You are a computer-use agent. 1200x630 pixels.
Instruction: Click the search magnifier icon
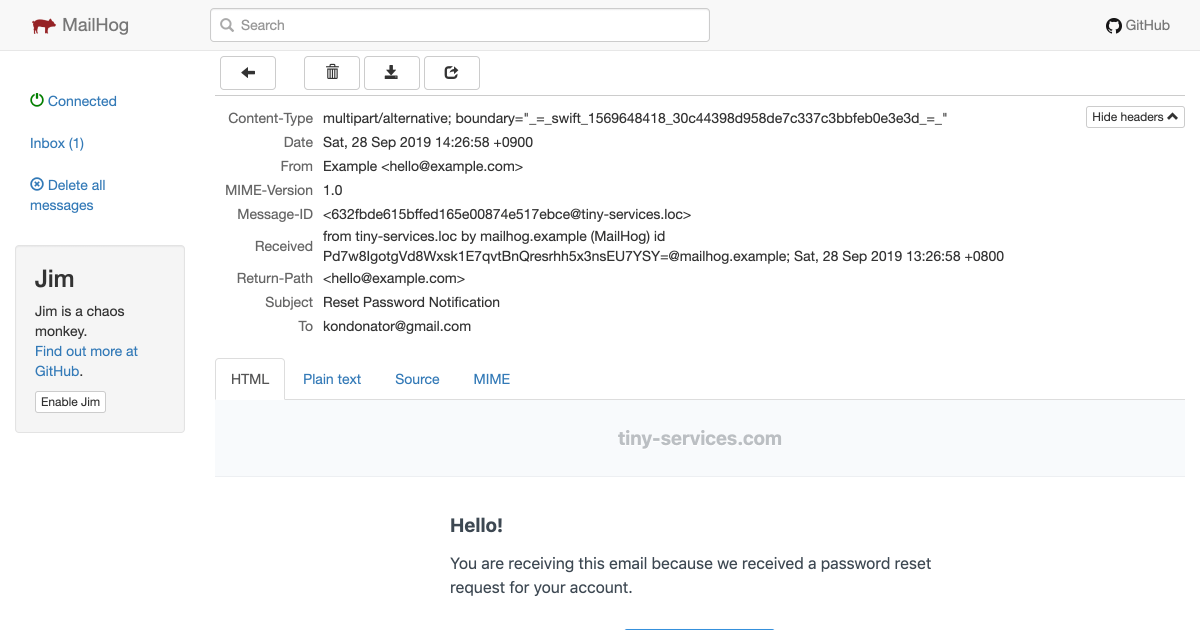pos(226,24)
